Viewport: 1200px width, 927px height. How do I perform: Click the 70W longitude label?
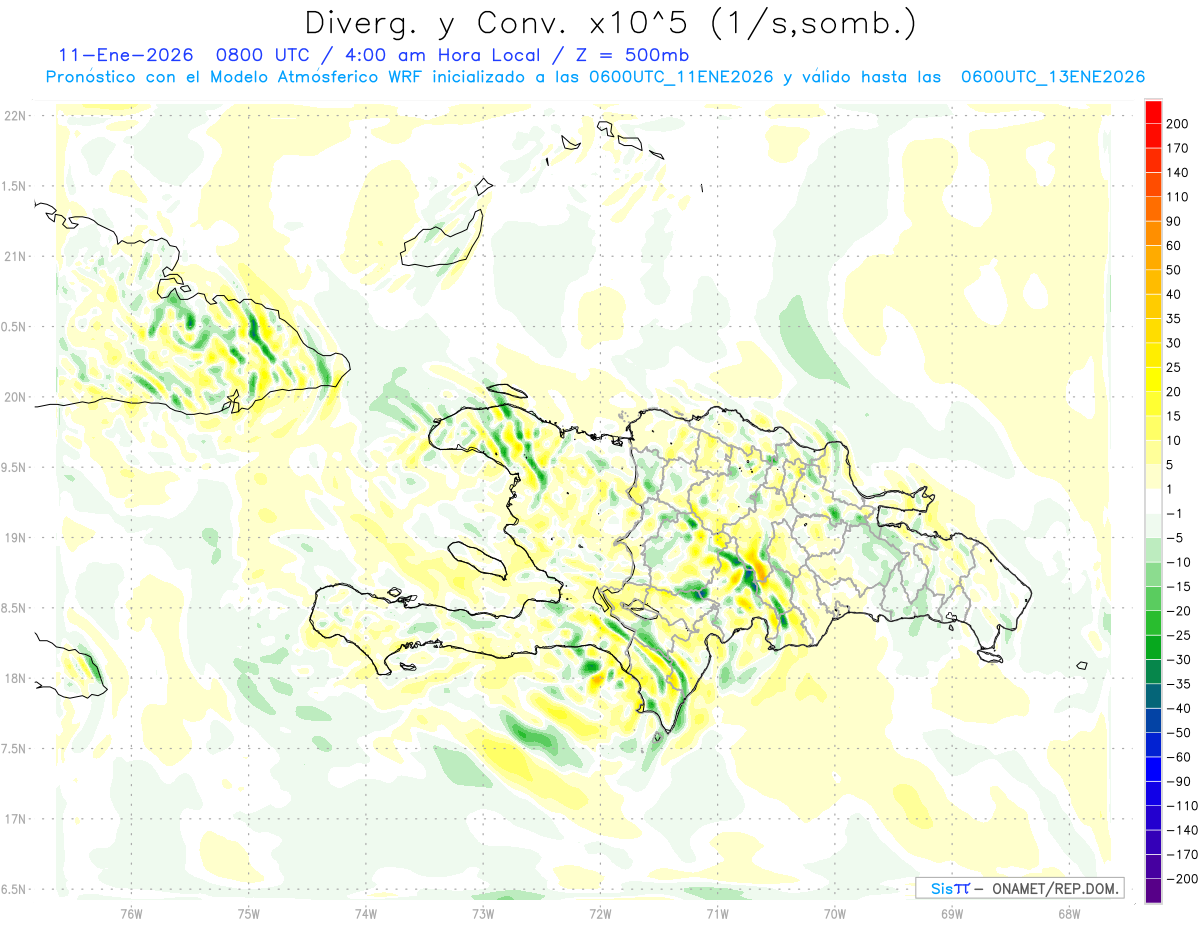[835, 914]
